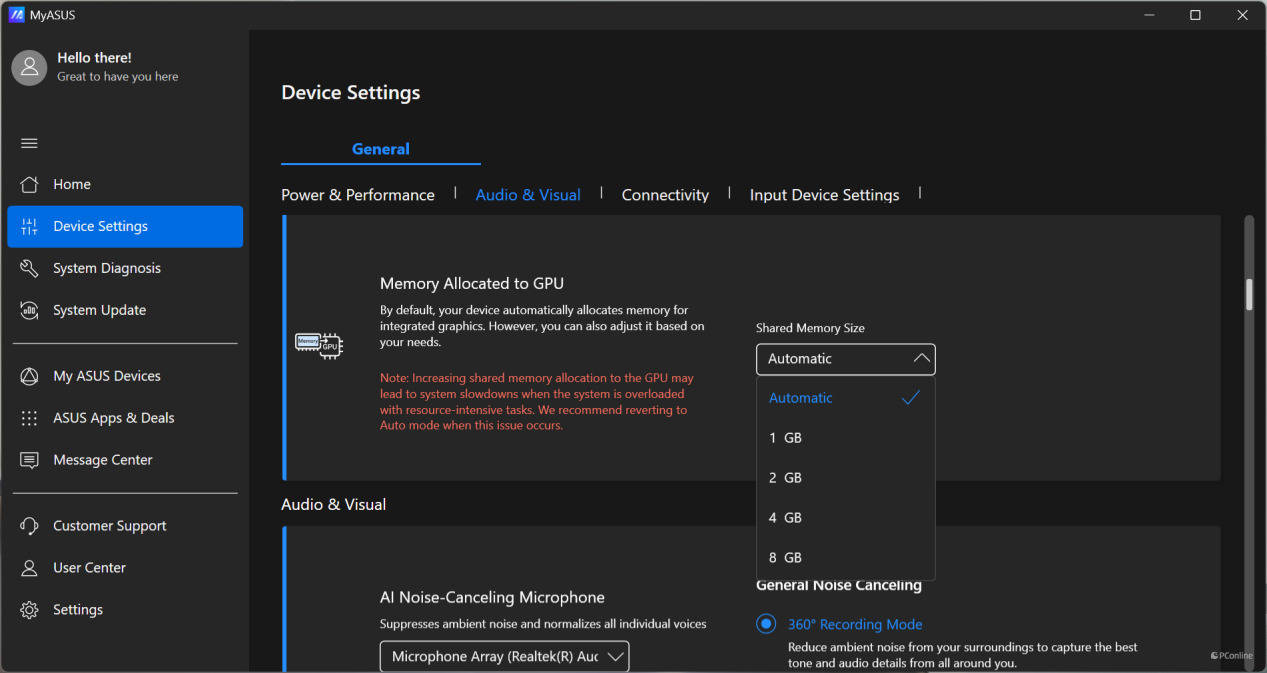Choose 1 GB shared memory
The image size is (1267, 673).
click(x=846, y=438)
